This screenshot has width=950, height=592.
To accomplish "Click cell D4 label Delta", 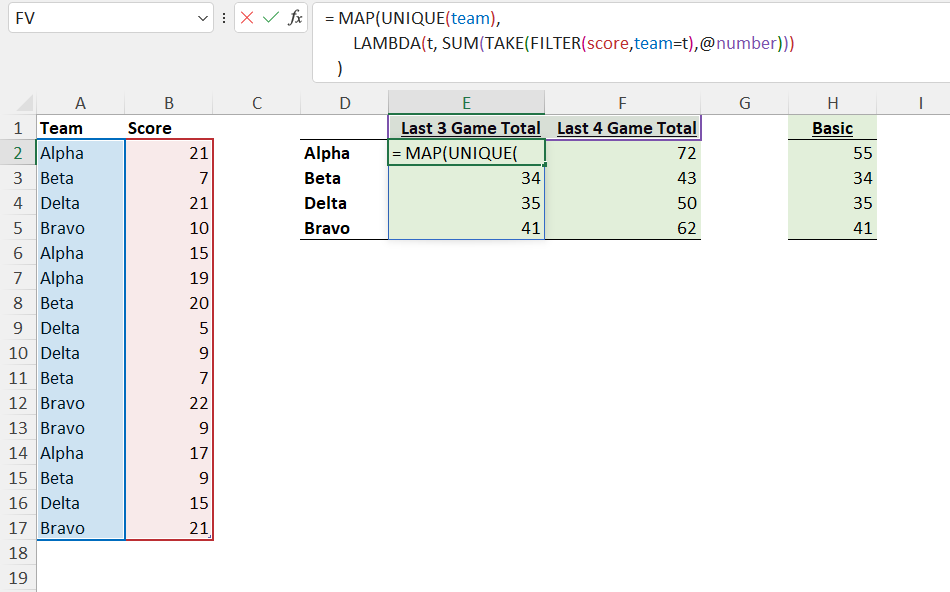I will click(345, 203).
